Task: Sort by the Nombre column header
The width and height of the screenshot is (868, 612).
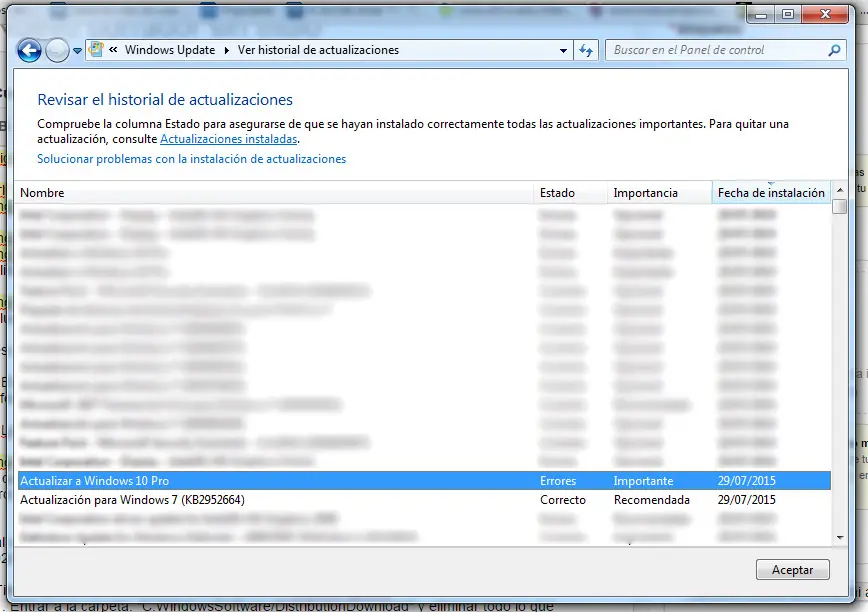Action: tap(275, 193)
